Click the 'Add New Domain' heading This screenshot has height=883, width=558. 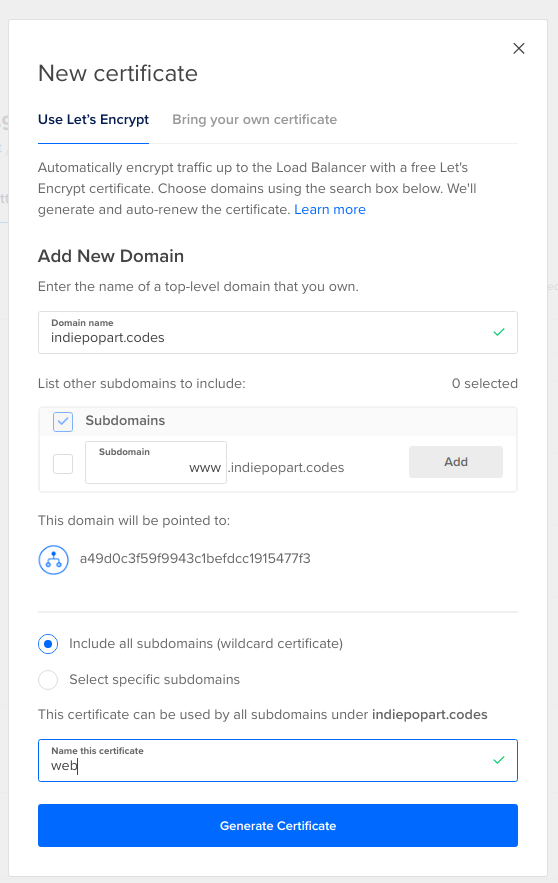[x=111, y=256]
